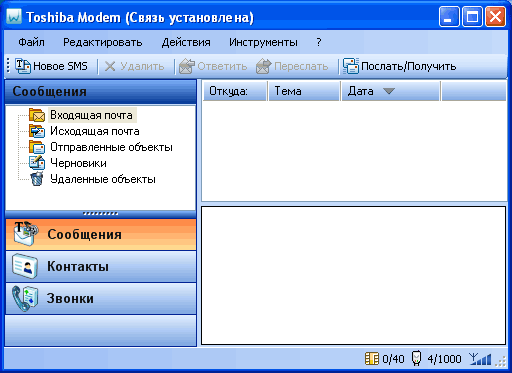
Task: Open the ? help menu
Action: click(319, 42)
